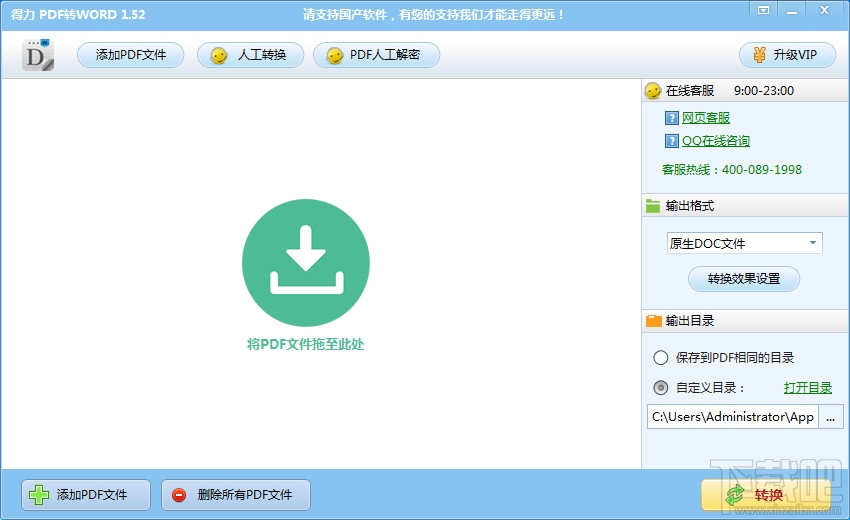Open 升级VIP upgrade button
850x520 pixels.
click(x=787, y=55)
